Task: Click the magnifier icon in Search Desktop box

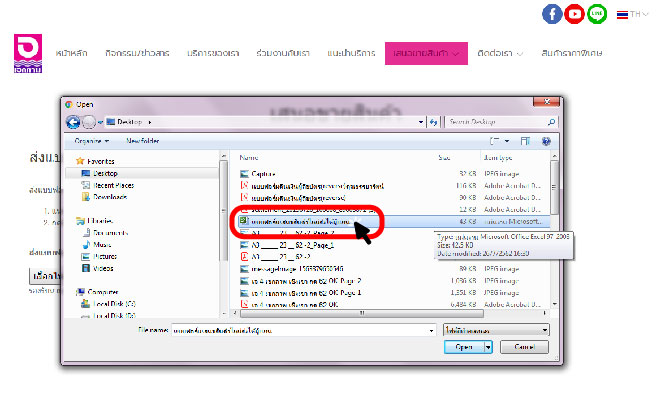Action: [x=551, y=122]
